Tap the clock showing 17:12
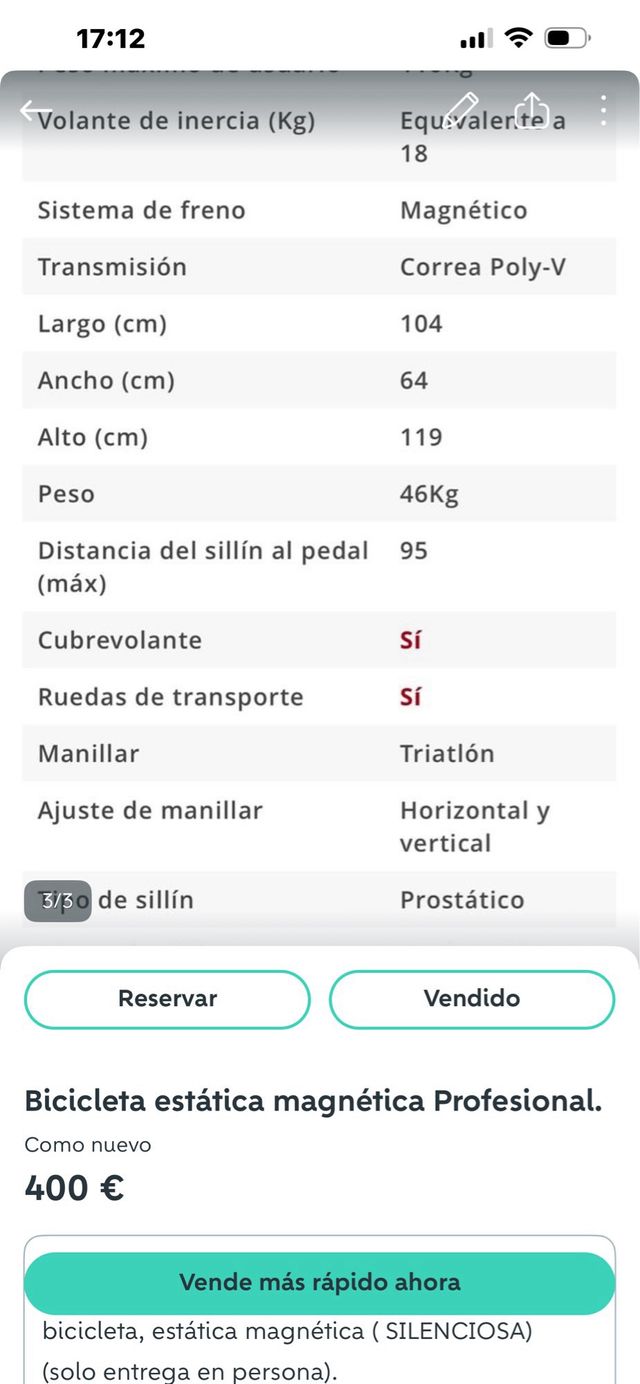This screenshot has width=640, height=1384. tap(110, 37)
